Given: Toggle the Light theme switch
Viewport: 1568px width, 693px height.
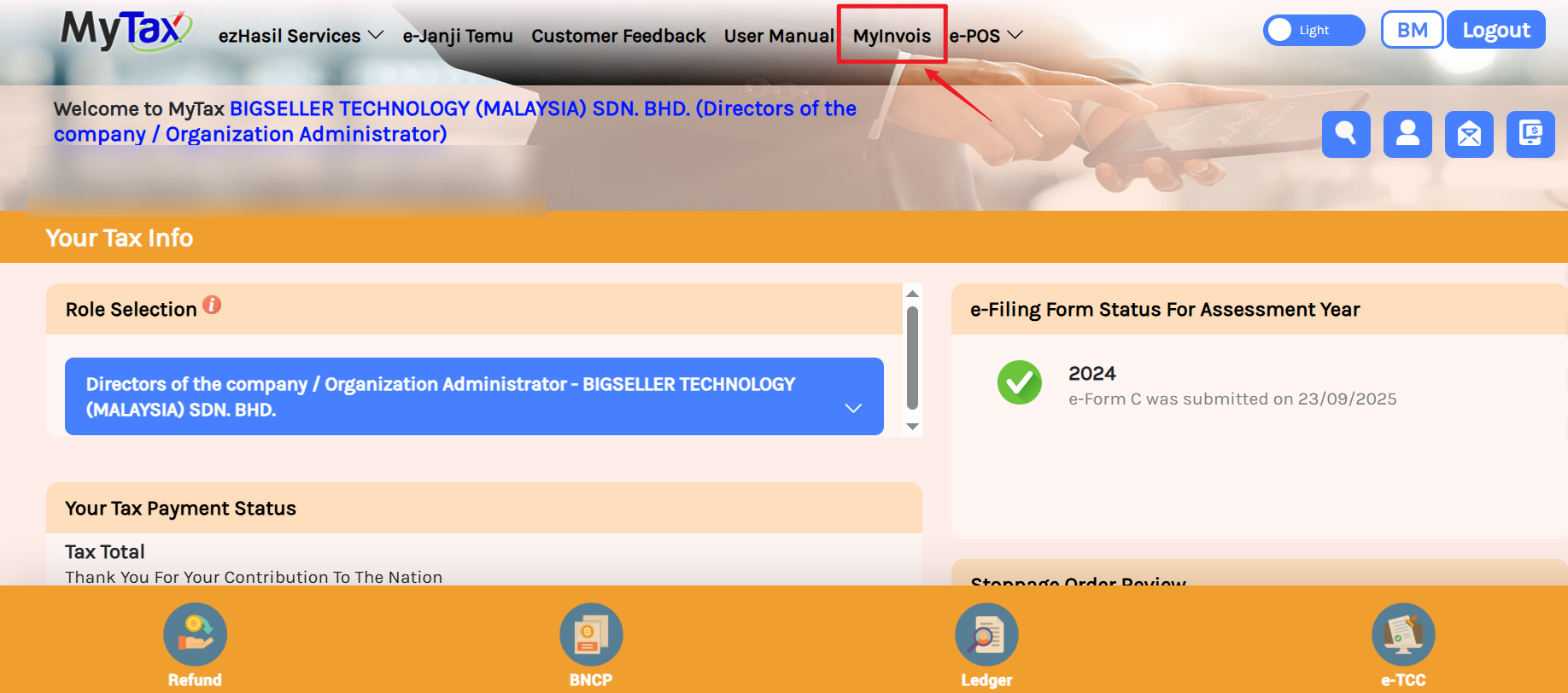Looking at the screenshot, I should point(1313,30).
